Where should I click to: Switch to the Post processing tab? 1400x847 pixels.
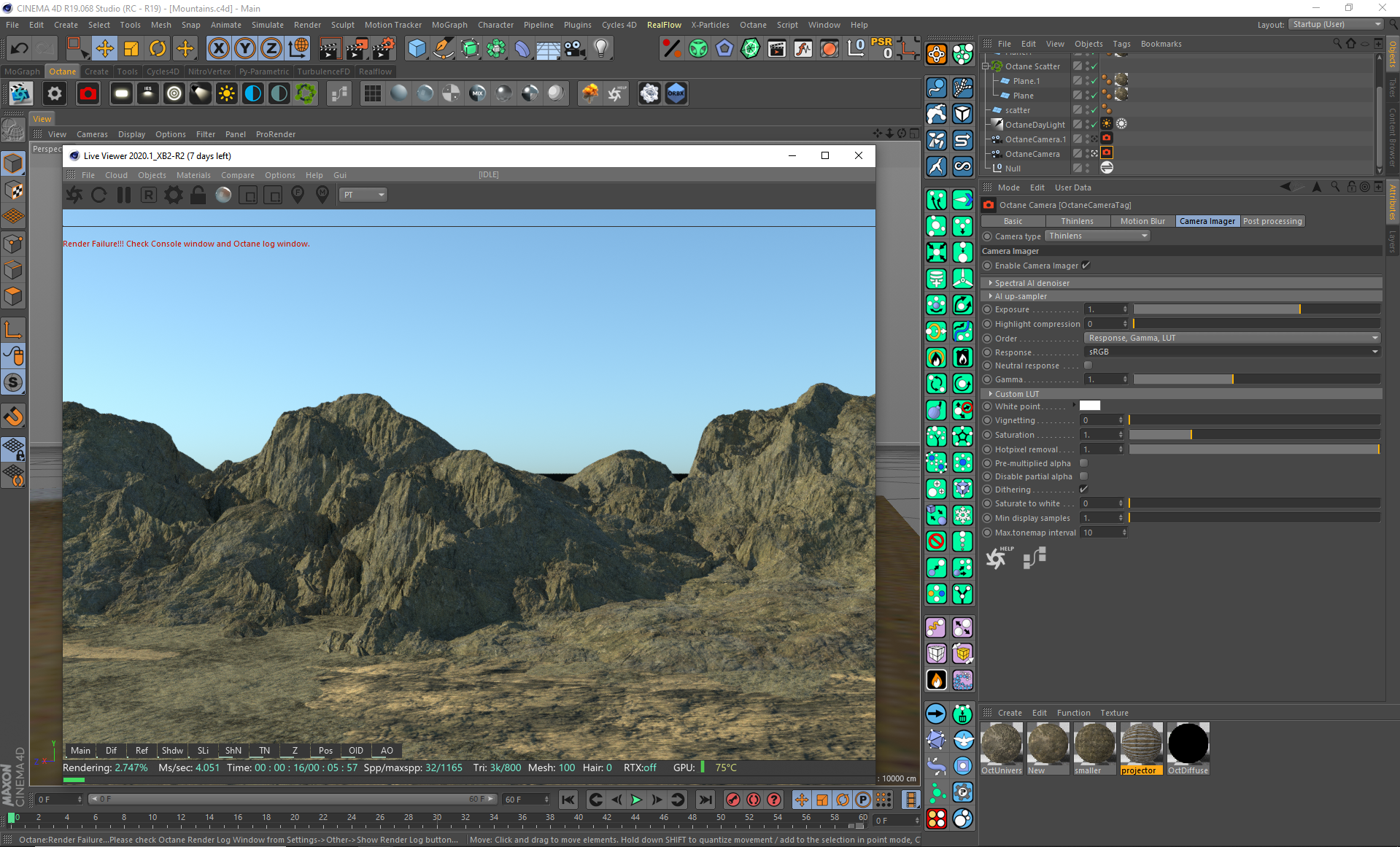coord(1272,221)
